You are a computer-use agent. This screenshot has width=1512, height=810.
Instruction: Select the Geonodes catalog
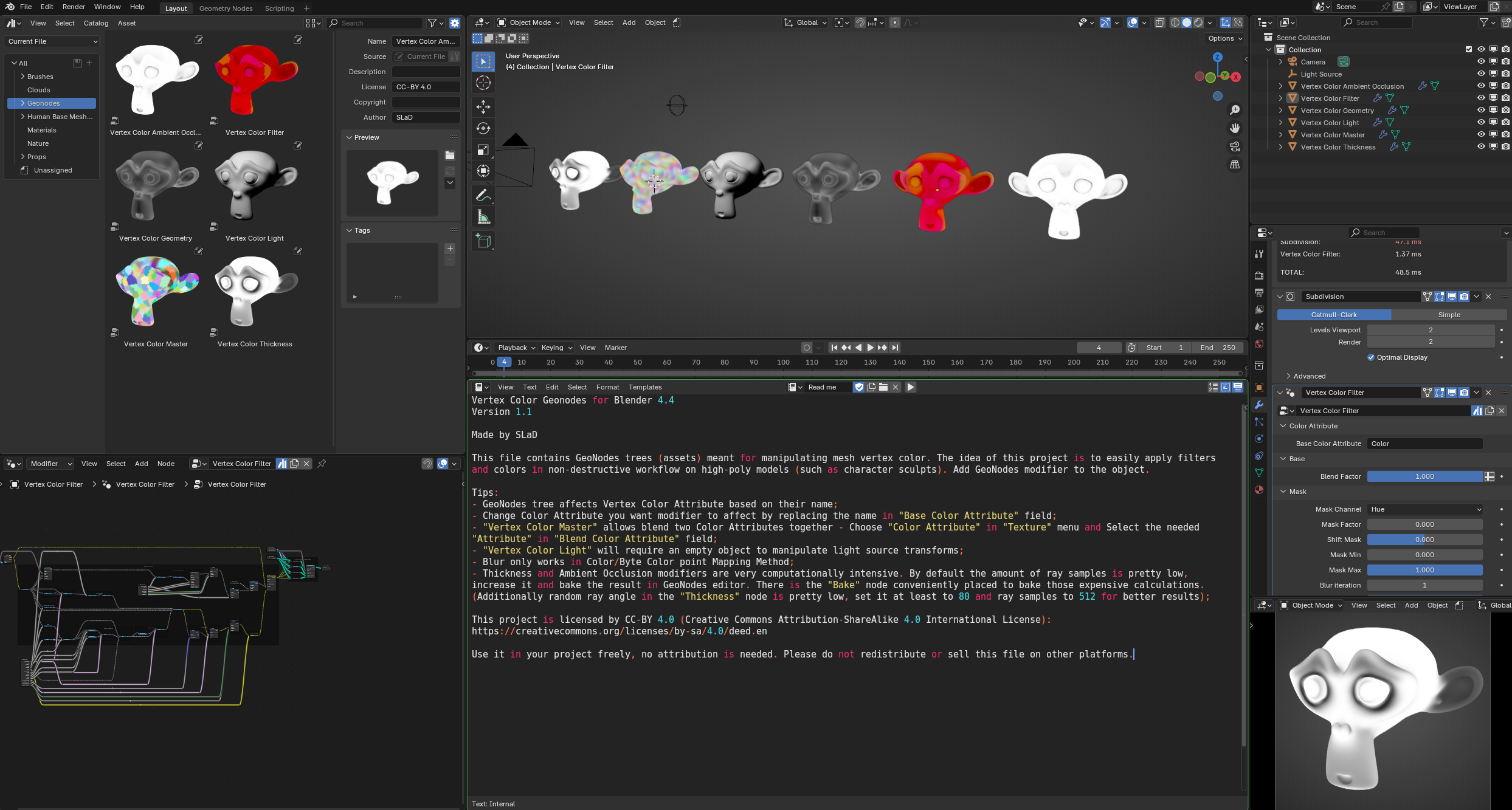point(52,103)
